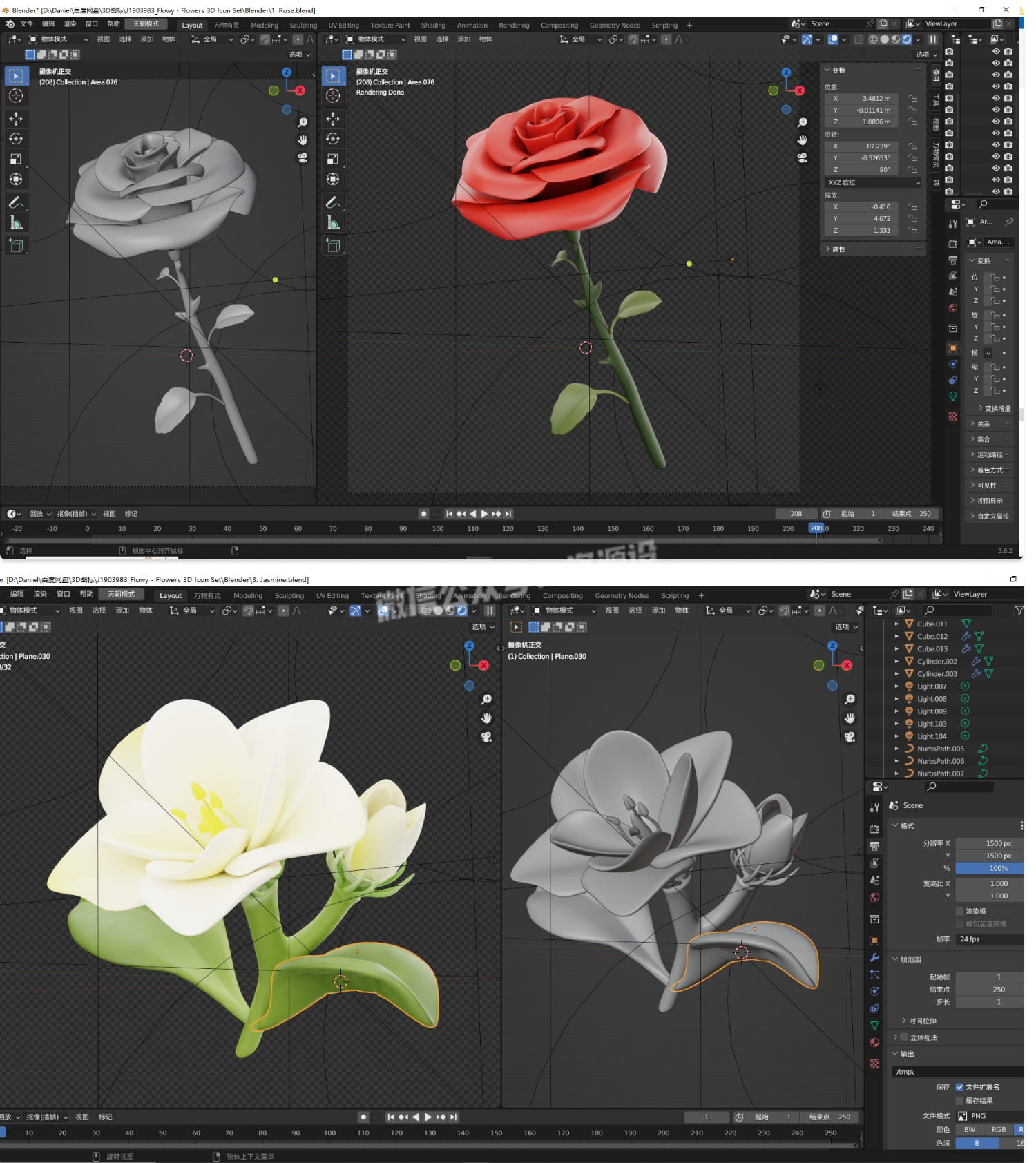The height and width of the screenshot is (1163, 1036).
Task: Switch to Shading workspace tab in Rose window
Action: [x=433, y=25]
